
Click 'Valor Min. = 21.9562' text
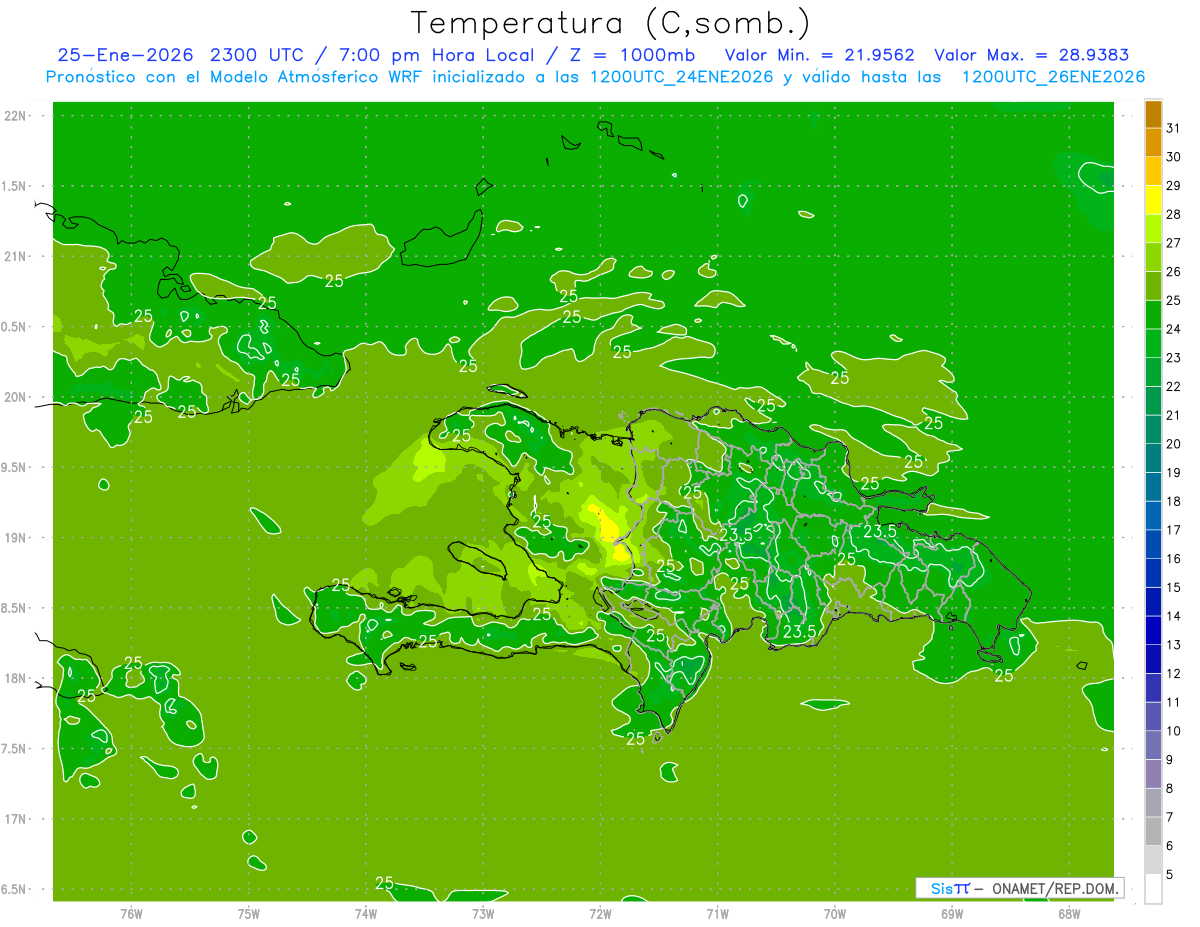click(x=820, y=55)
